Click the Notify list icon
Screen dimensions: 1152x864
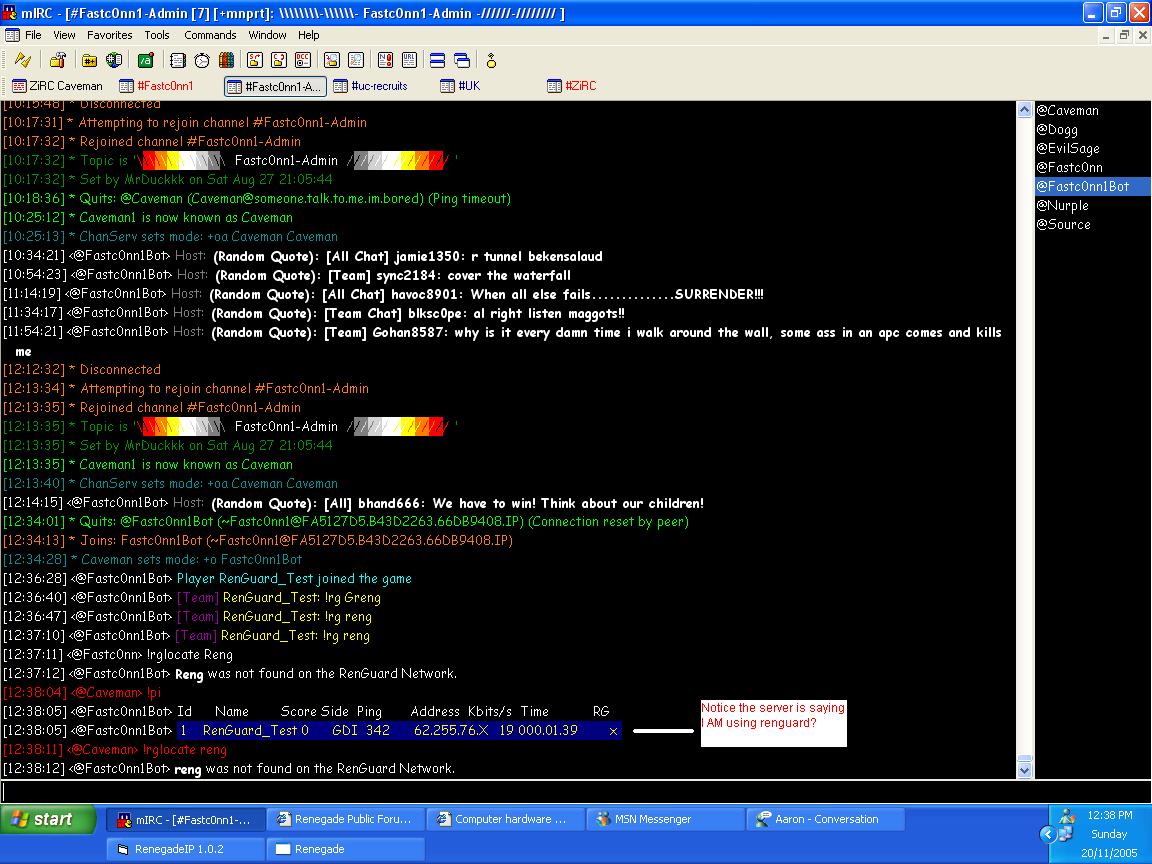(x=384, y=60)
